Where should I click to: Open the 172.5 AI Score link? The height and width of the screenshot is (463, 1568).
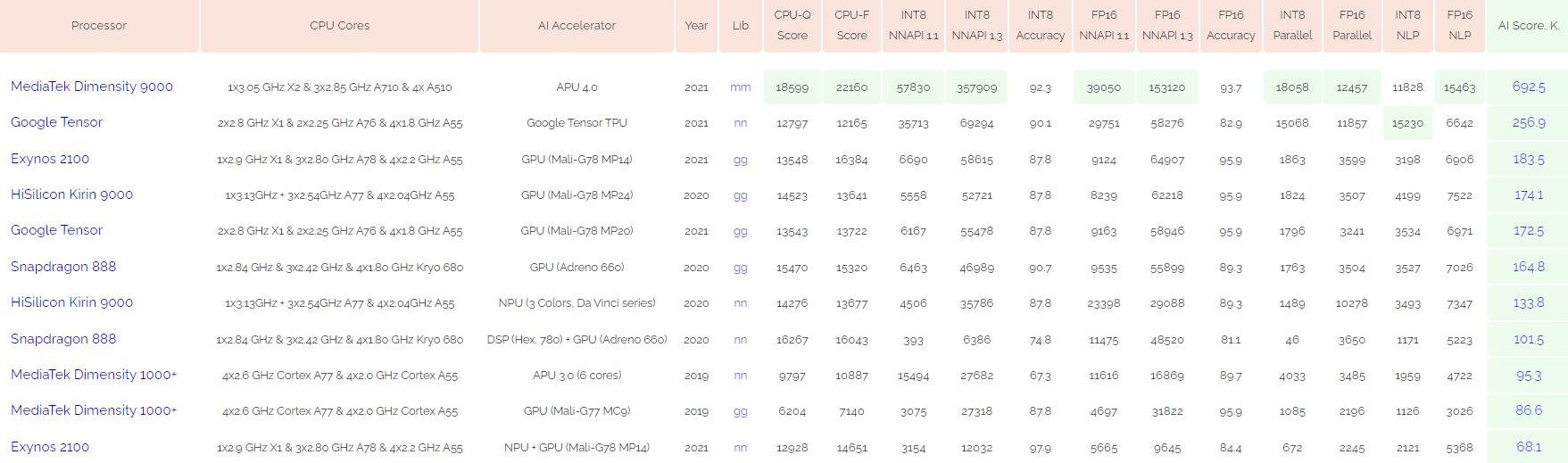pos(1529,230)
